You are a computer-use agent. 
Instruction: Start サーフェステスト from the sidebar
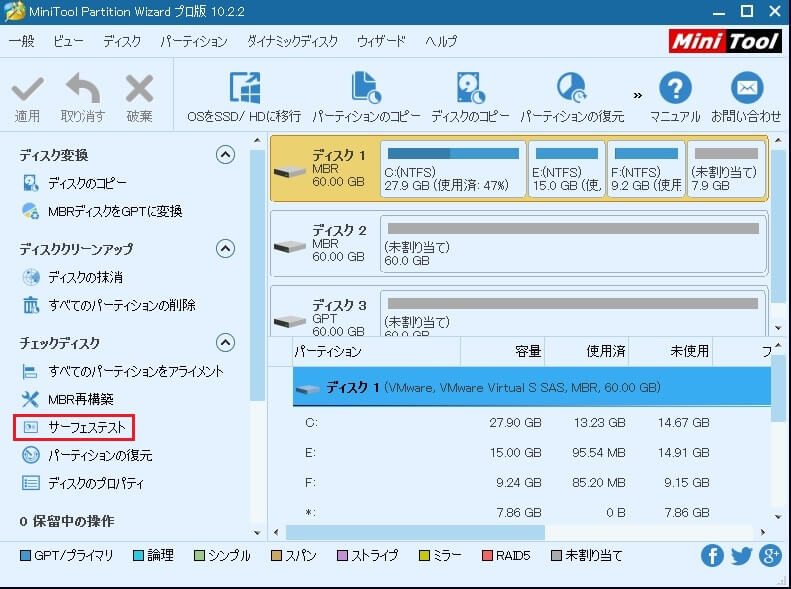coord(87,428)
